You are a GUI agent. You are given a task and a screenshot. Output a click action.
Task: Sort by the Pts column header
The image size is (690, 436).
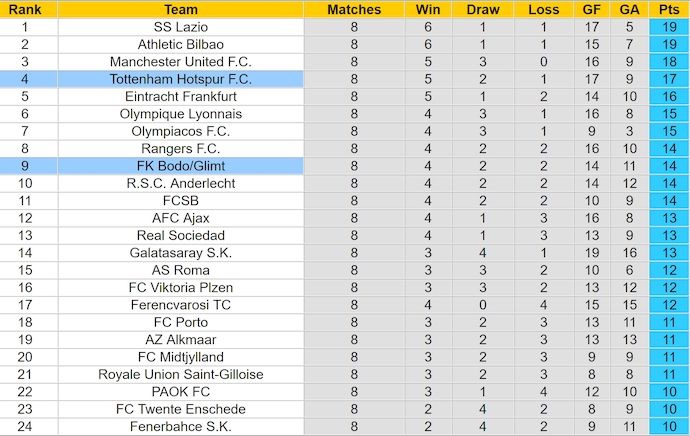pos(668,9)
